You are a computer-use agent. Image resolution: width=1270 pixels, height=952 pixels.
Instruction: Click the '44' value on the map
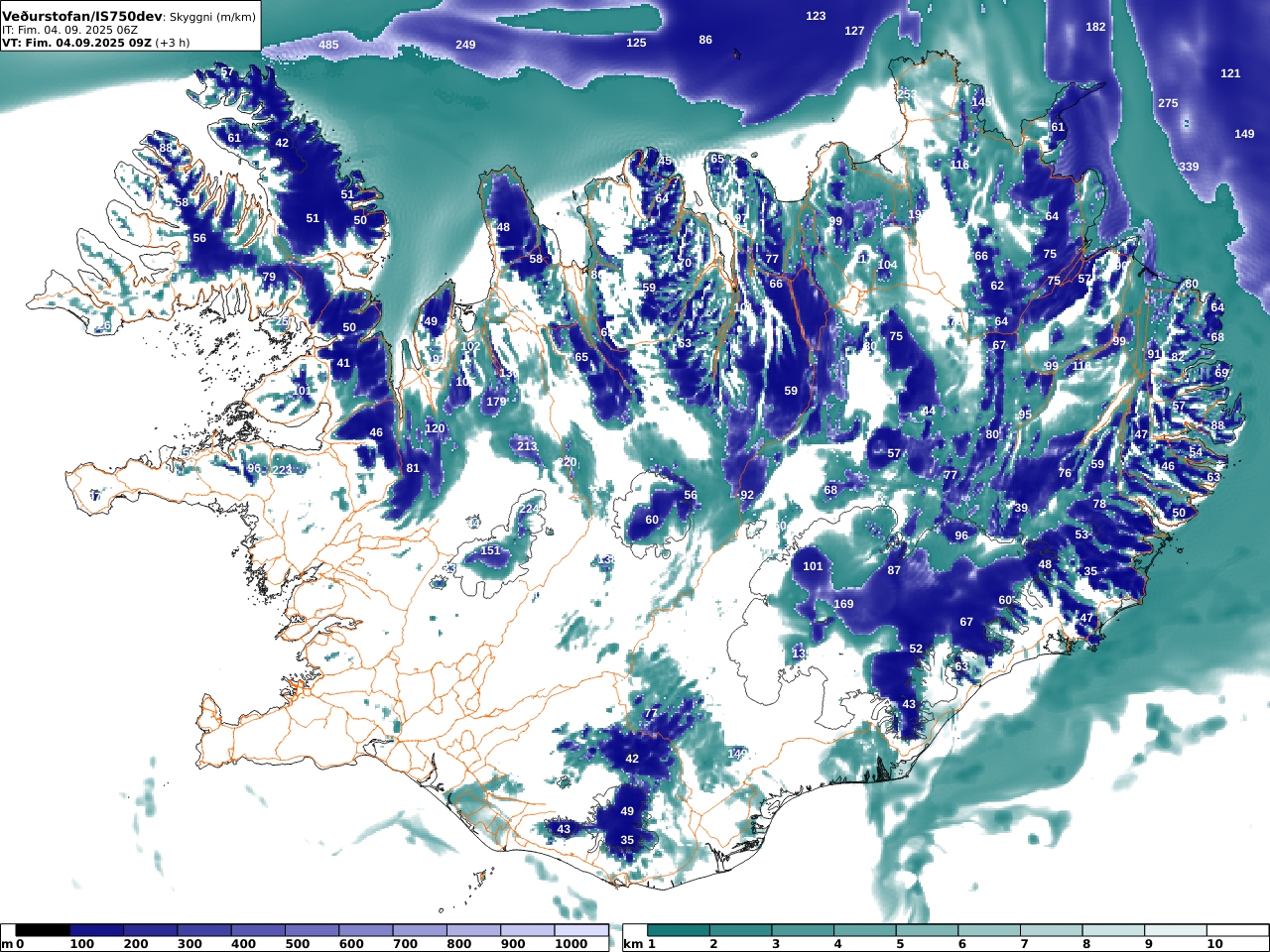(x=929, y=411)
